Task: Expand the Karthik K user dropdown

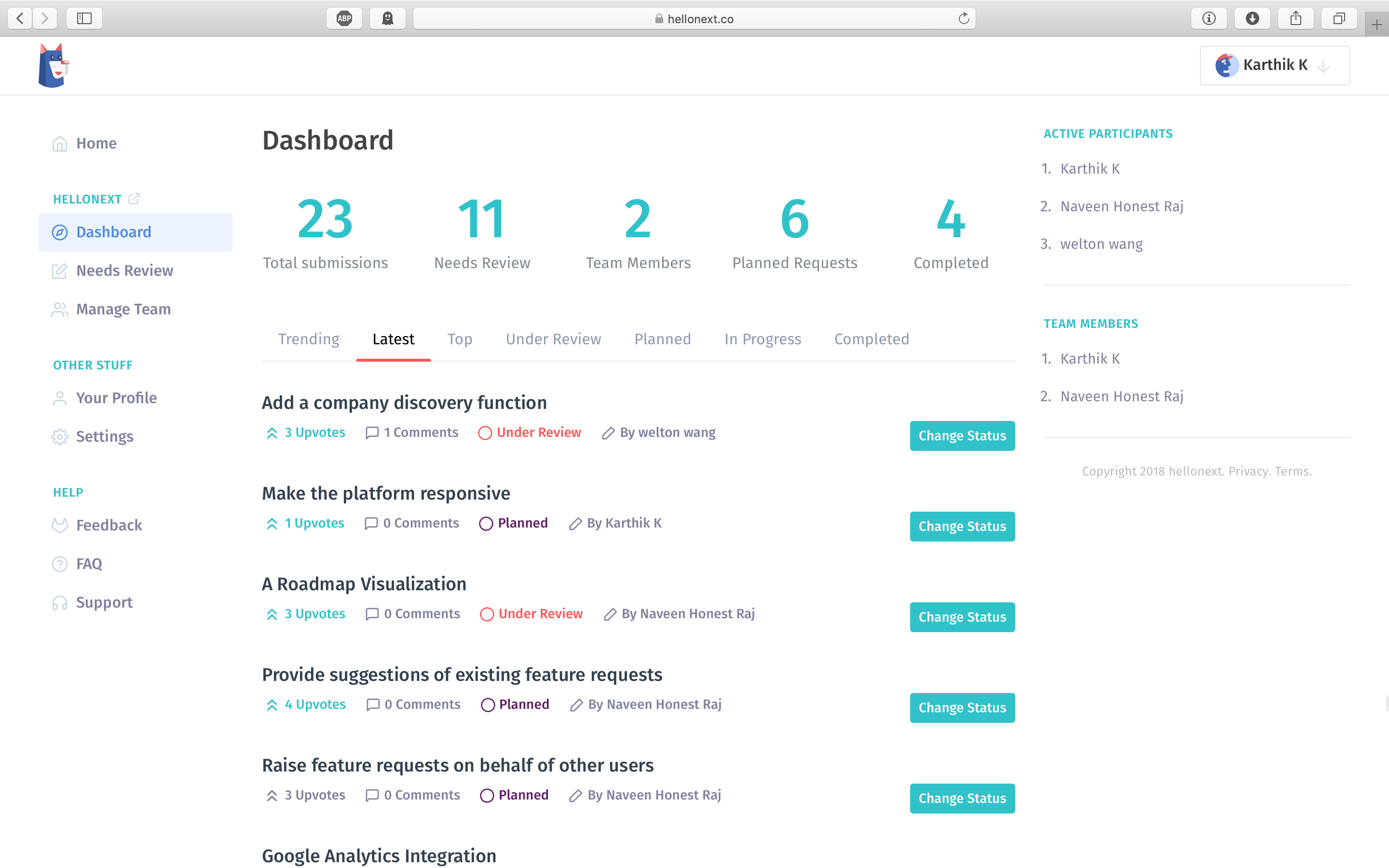Action: [x=1274, y=66]
